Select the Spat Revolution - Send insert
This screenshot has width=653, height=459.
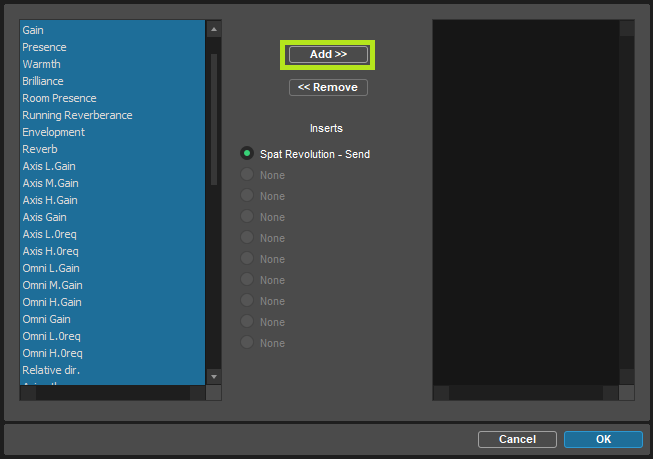246,154
